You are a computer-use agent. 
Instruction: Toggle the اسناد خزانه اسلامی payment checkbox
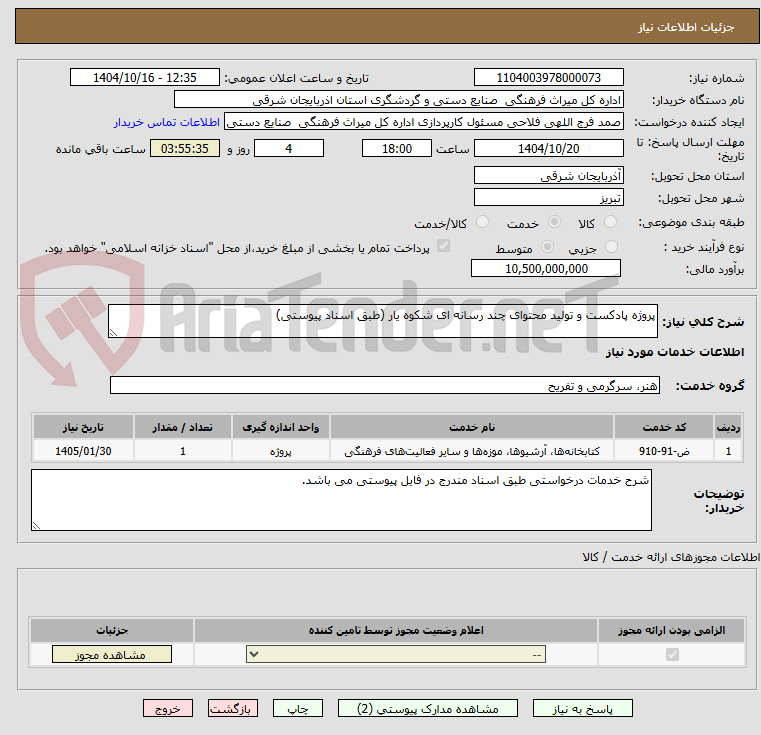click(443, 246)
